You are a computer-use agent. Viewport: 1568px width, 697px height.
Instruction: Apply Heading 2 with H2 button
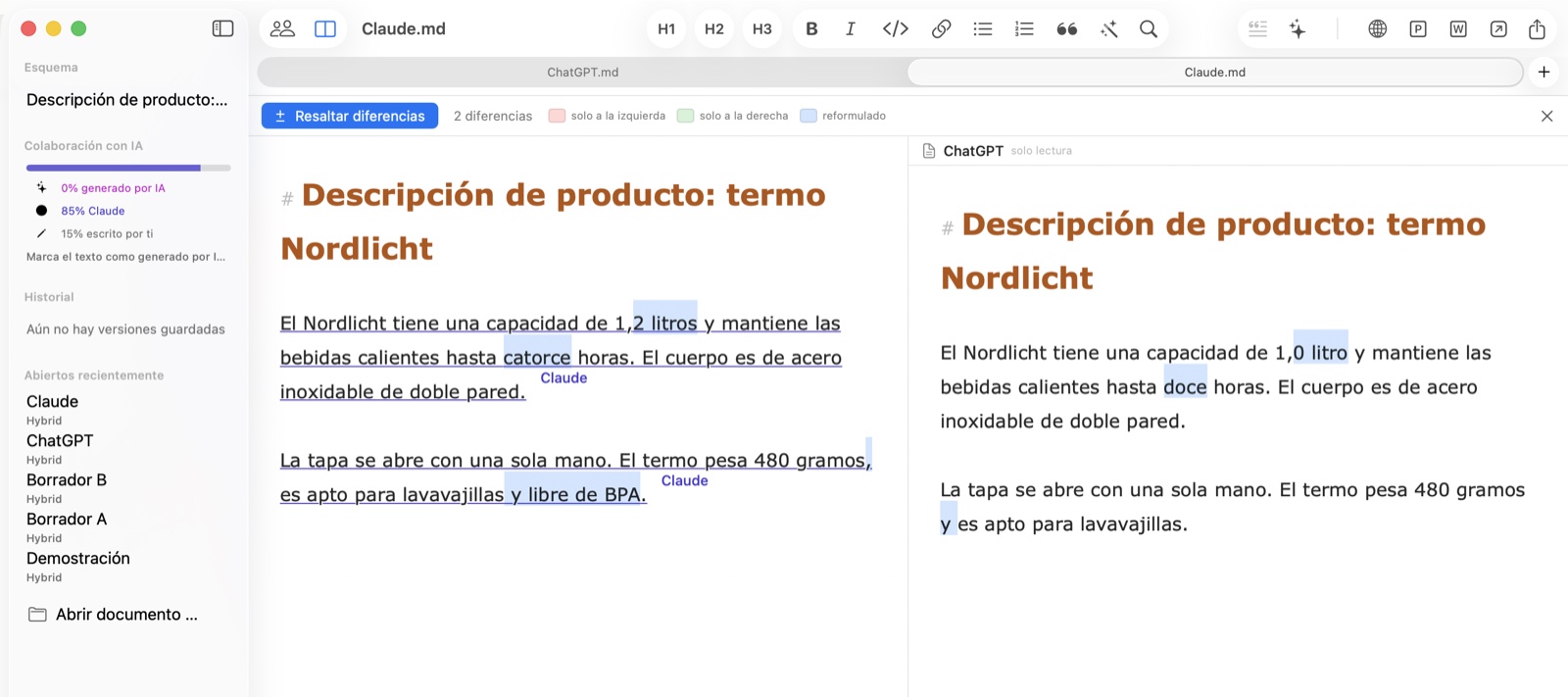tap(714, 28)
